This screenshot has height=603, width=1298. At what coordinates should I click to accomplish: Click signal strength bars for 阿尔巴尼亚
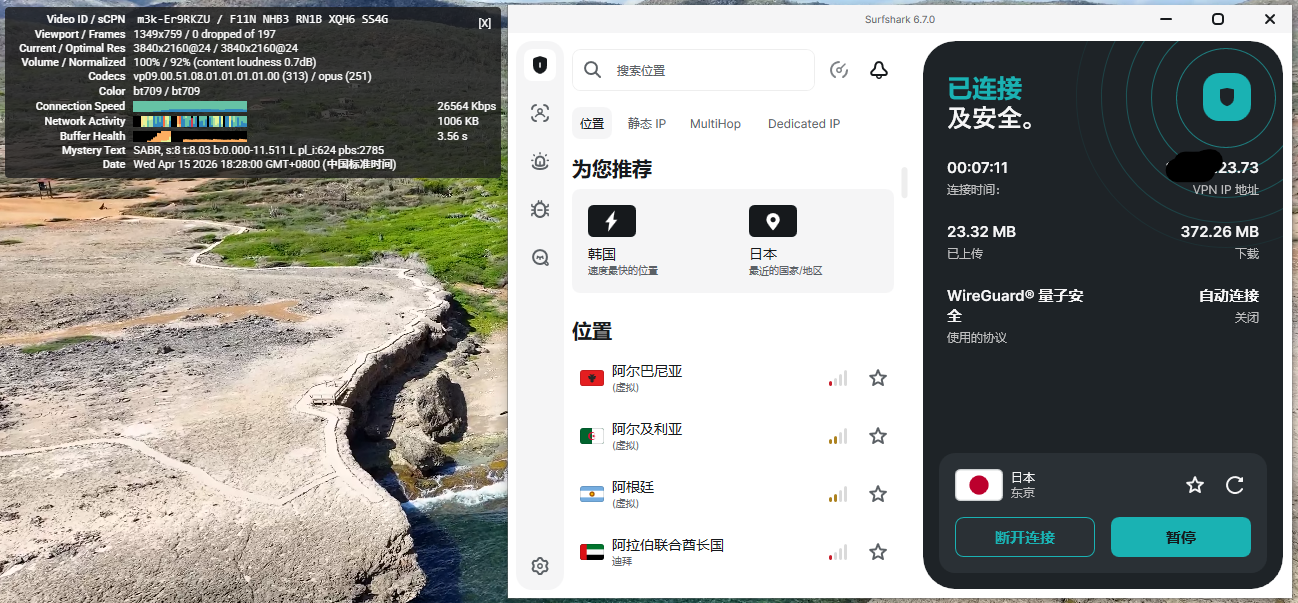[x=838, y=378]
